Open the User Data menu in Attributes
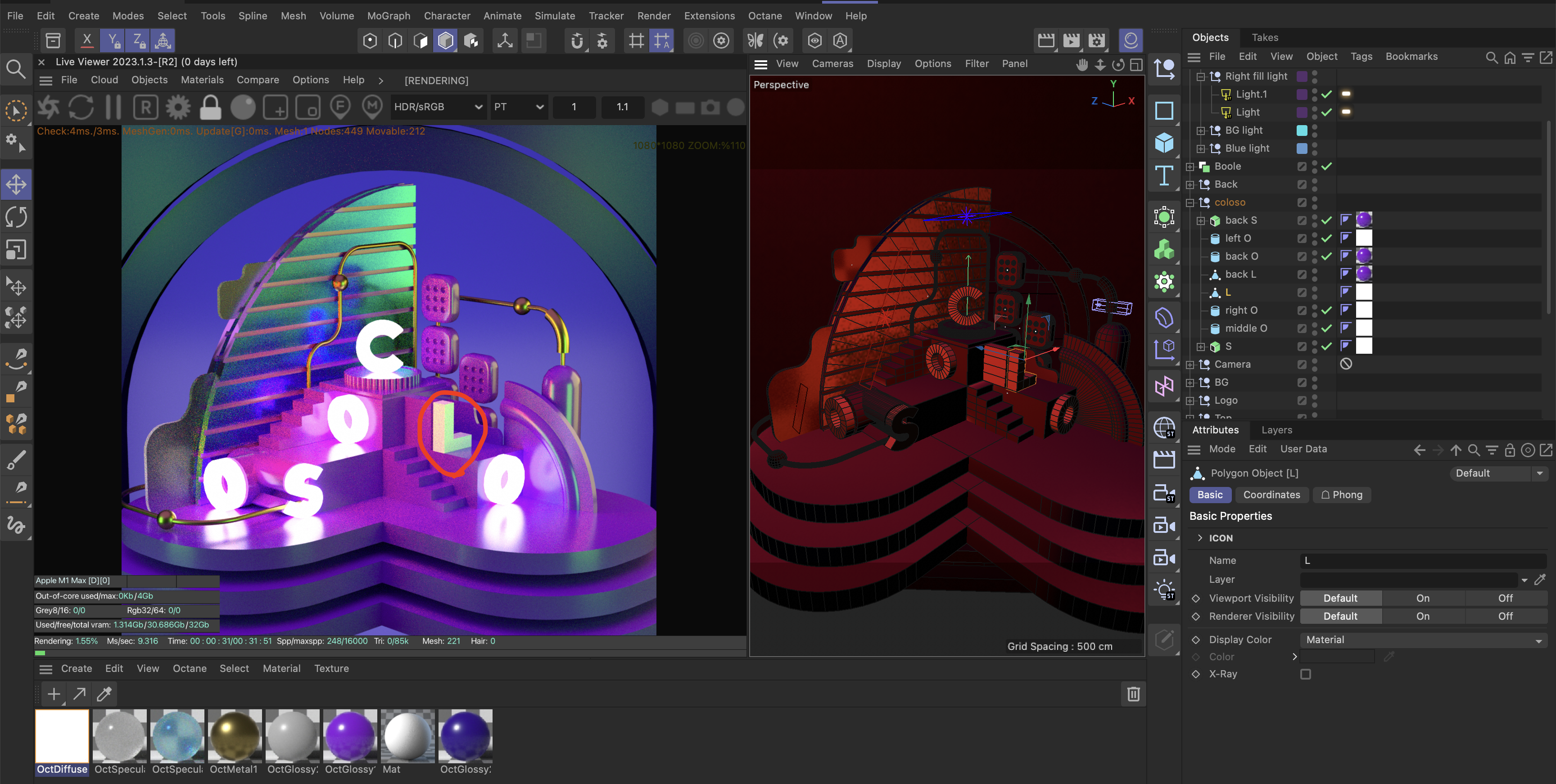The width and height of the screenshot is (1556, 784). click(1303, 449)
